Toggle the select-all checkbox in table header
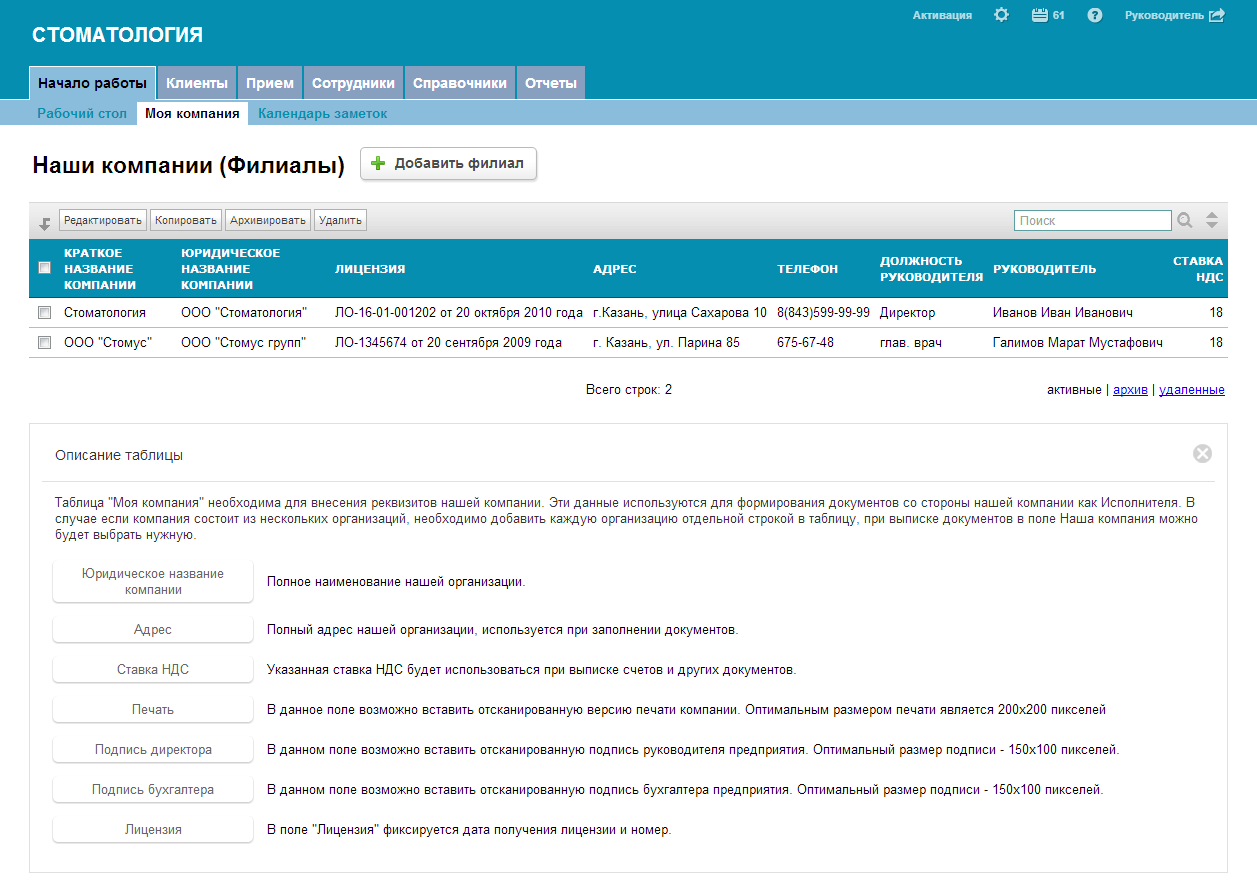The height and width of the screenshot is (888, 1257). (x=44, y=268)
